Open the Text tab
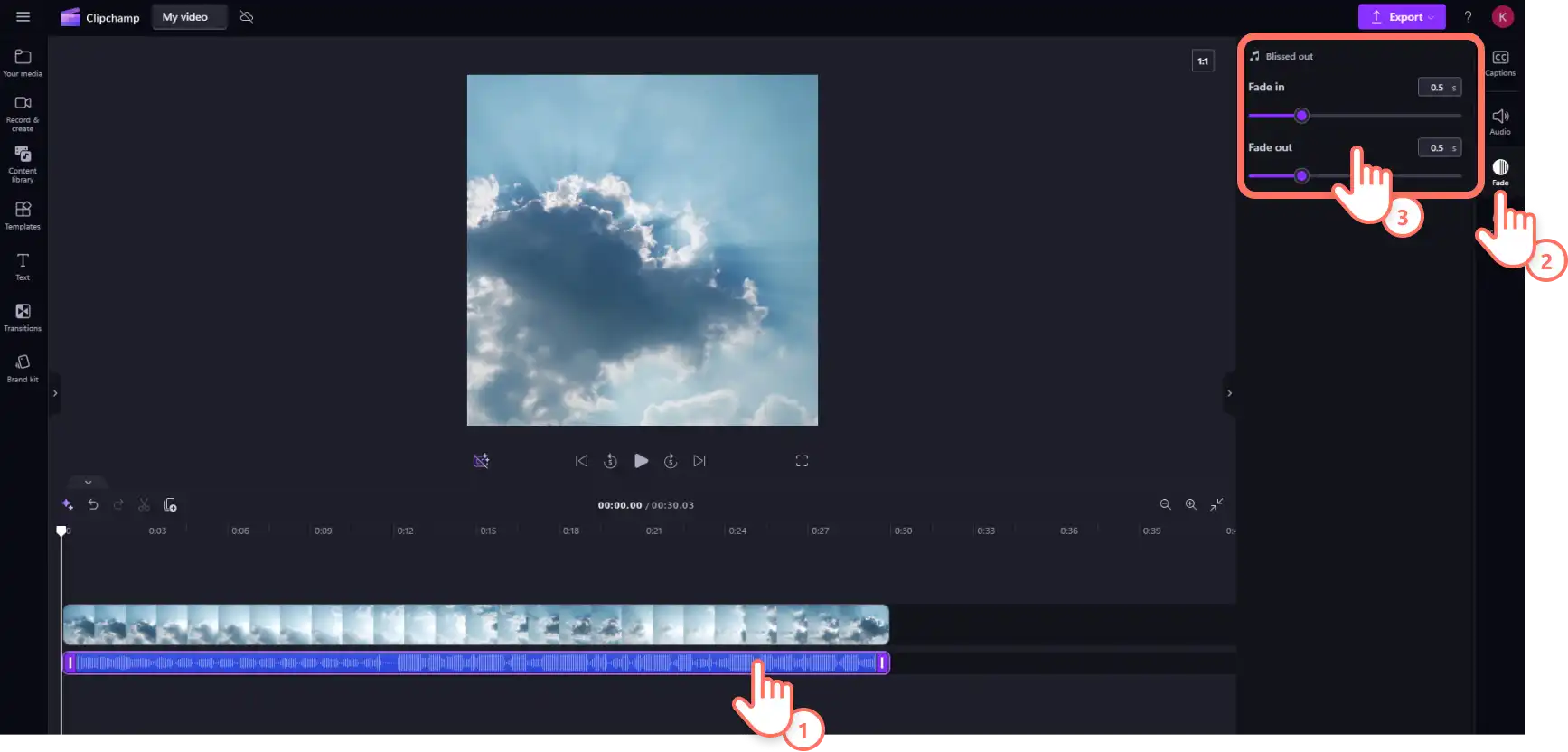This screenshot has width=1568, height=752. pos(23,266)
